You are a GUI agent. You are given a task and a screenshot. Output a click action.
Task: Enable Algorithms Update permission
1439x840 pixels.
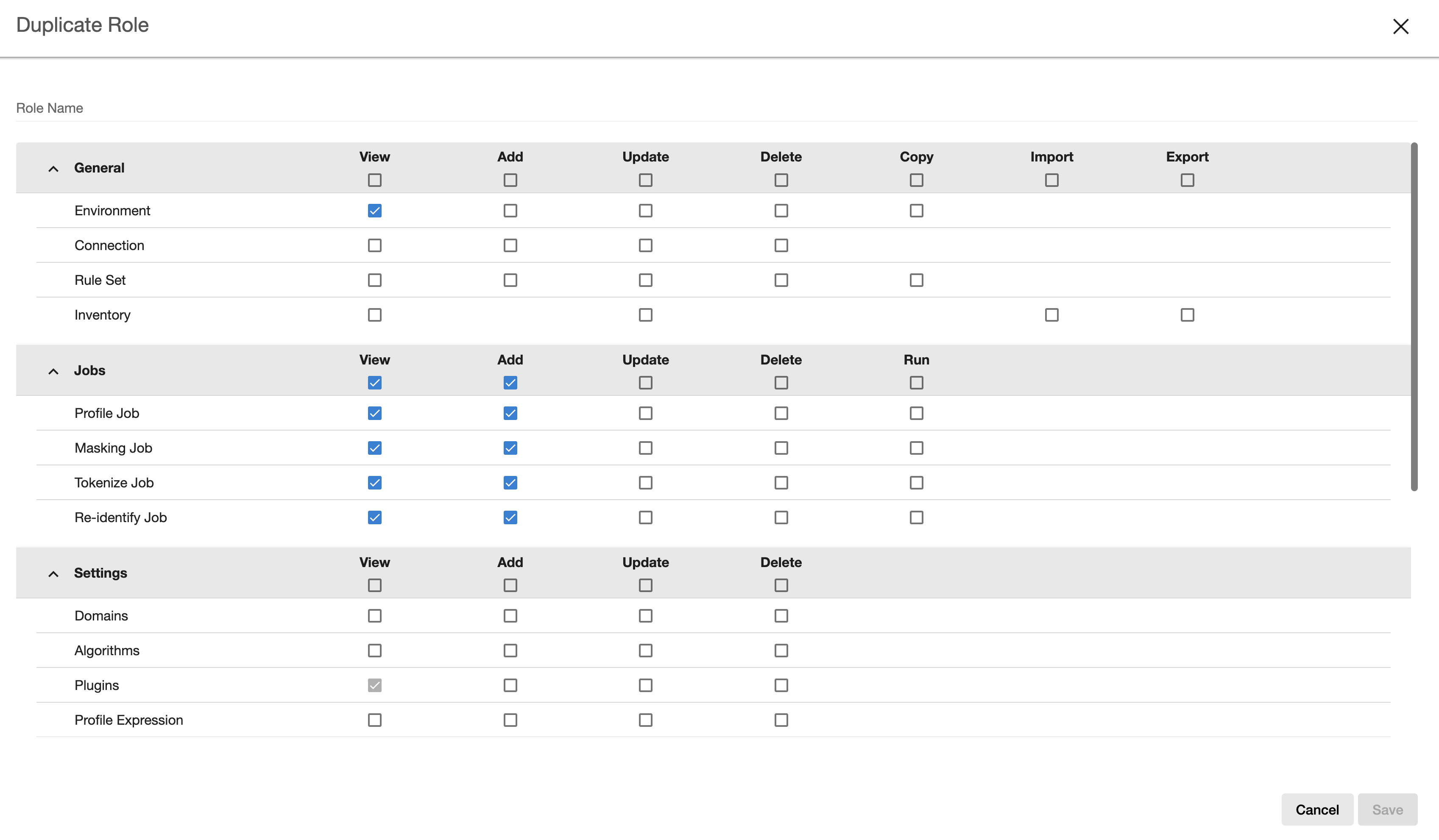645,651
